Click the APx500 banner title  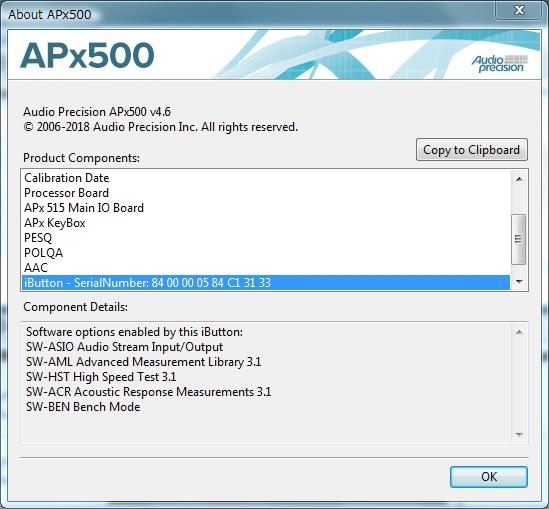coord(87,55)
